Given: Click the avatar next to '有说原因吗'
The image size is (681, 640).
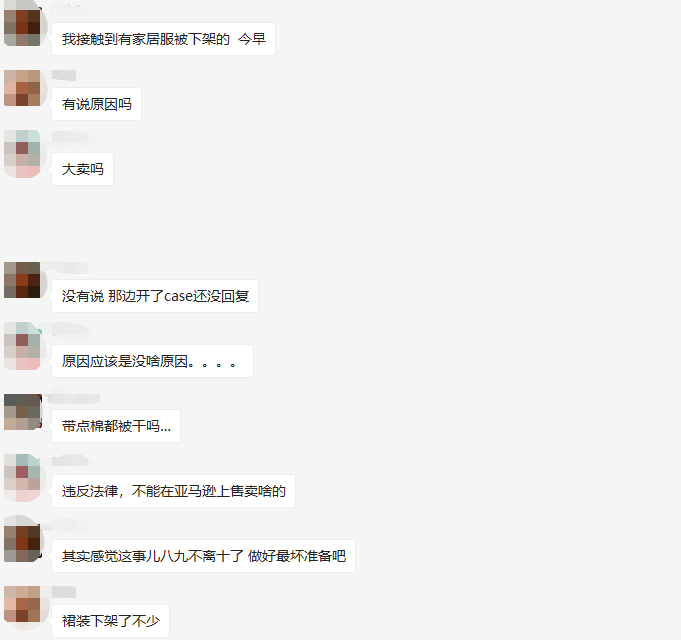Looking at the screenshot, I should click(x=24, y=88).
